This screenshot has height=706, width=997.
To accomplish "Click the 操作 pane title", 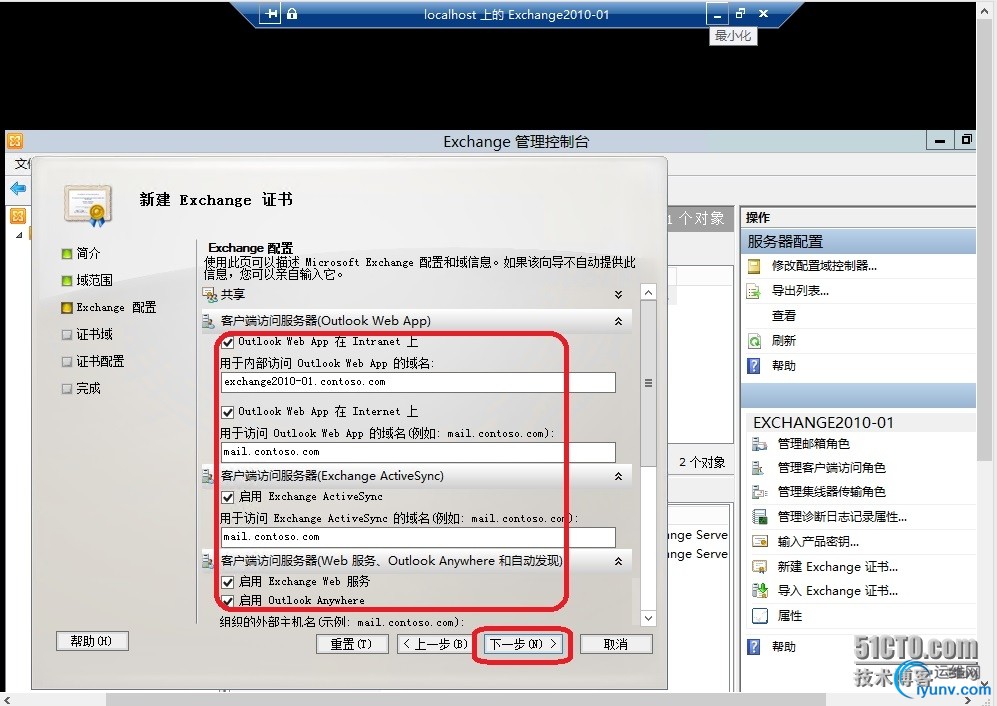I will click(x=758, y=218).
